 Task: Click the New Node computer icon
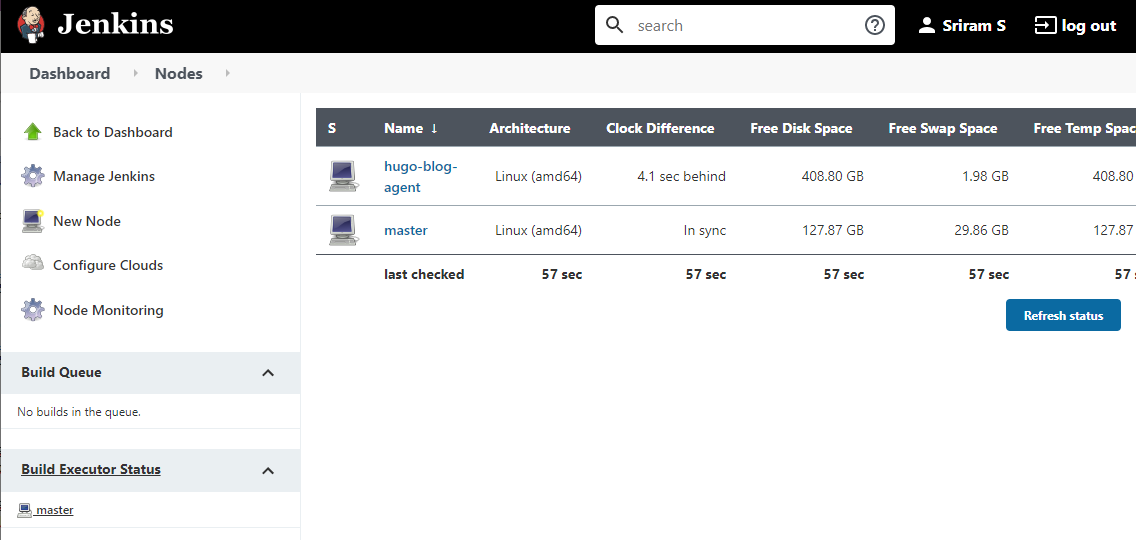pos(33,221)
